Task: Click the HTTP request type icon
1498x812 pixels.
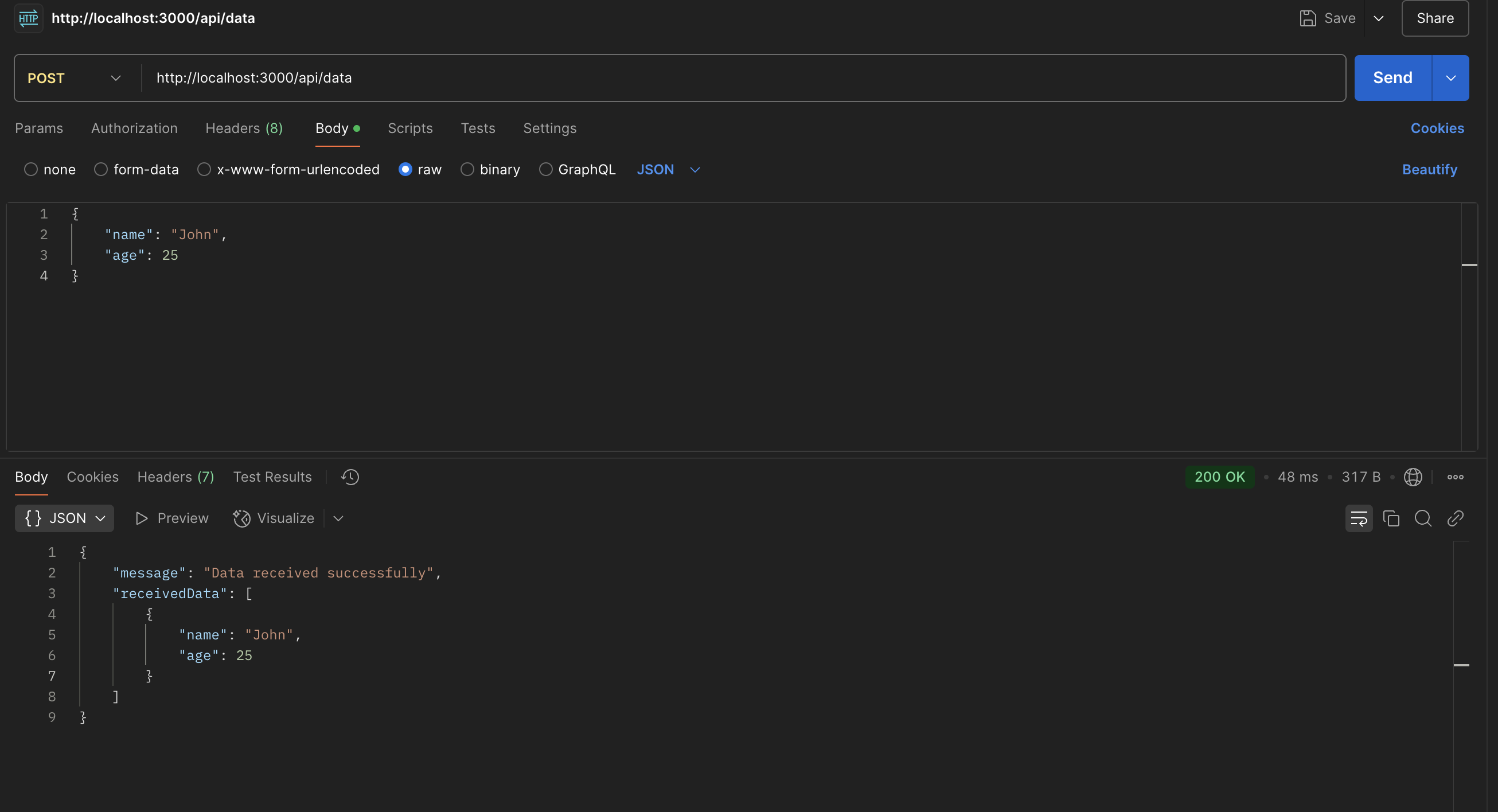Action: coord(29,18)
